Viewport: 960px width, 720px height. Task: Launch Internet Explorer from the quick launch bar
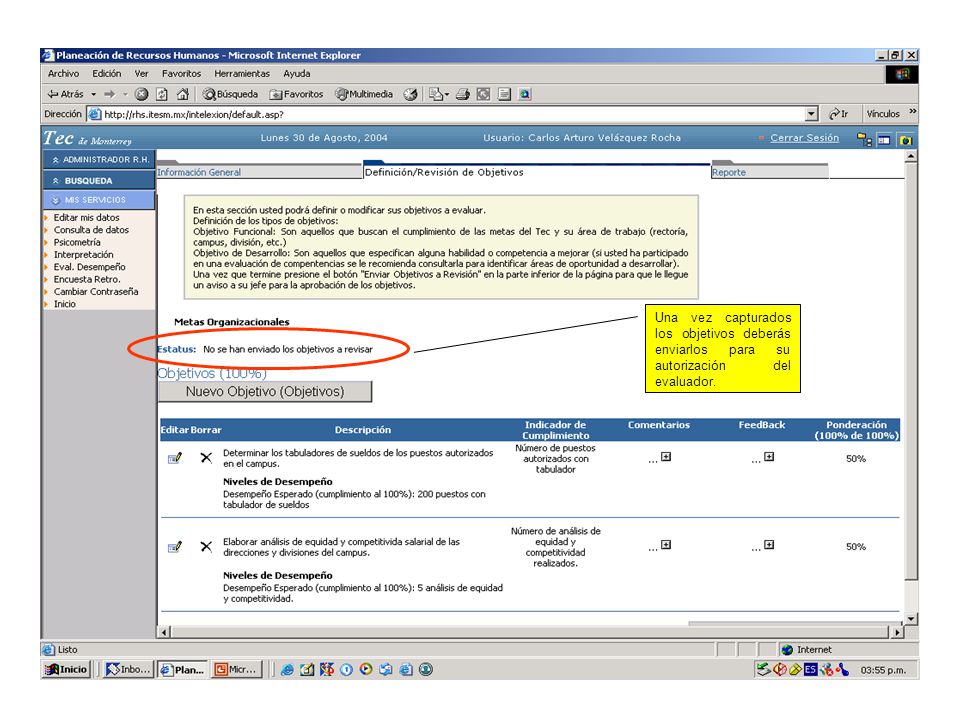[x=287, y=670]
